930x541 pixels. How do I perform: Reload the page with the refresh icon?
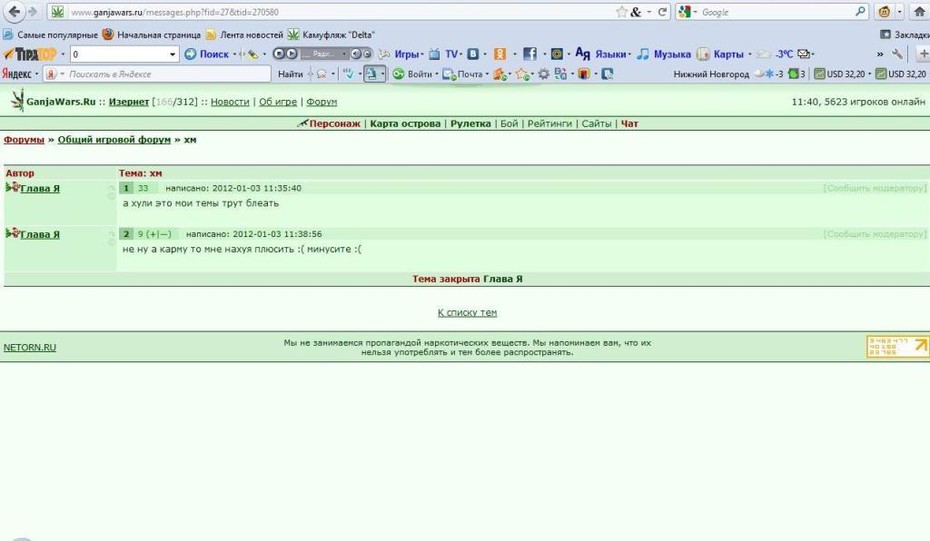663,12
